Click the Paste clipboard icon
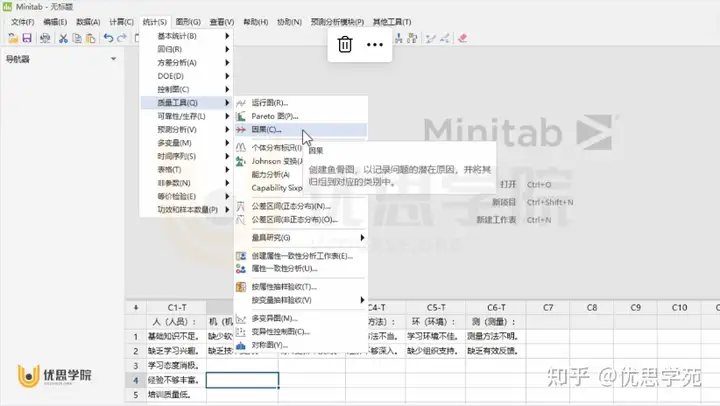The width and height of the screenshot is (720, 406). coord(90,38)
